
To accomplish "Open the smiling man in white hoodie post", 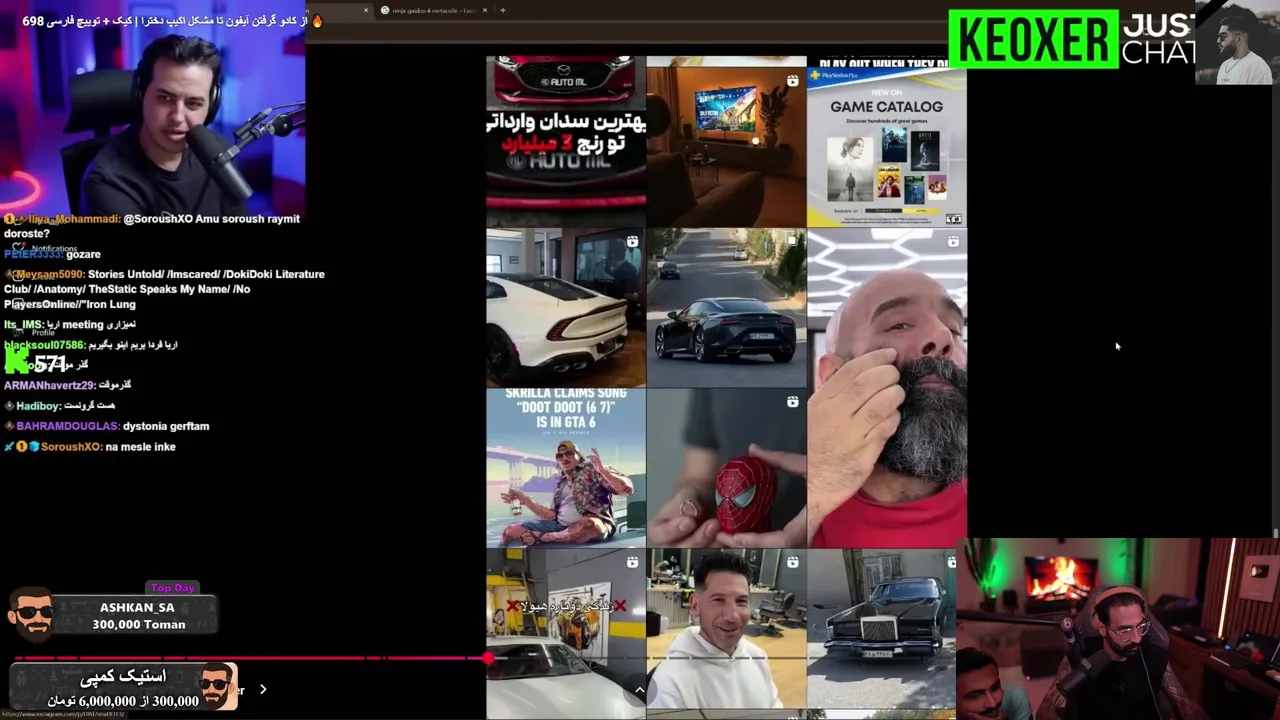I will pyautogui.click(x=726, y=629).
